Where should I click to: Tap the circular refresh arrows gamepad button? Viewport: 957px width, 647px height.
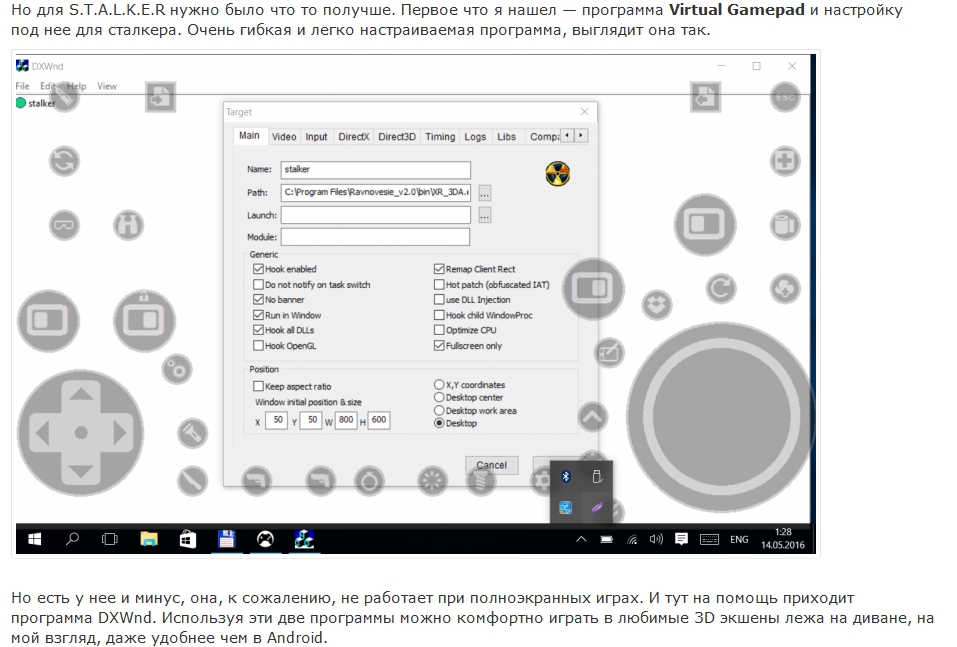64,161
